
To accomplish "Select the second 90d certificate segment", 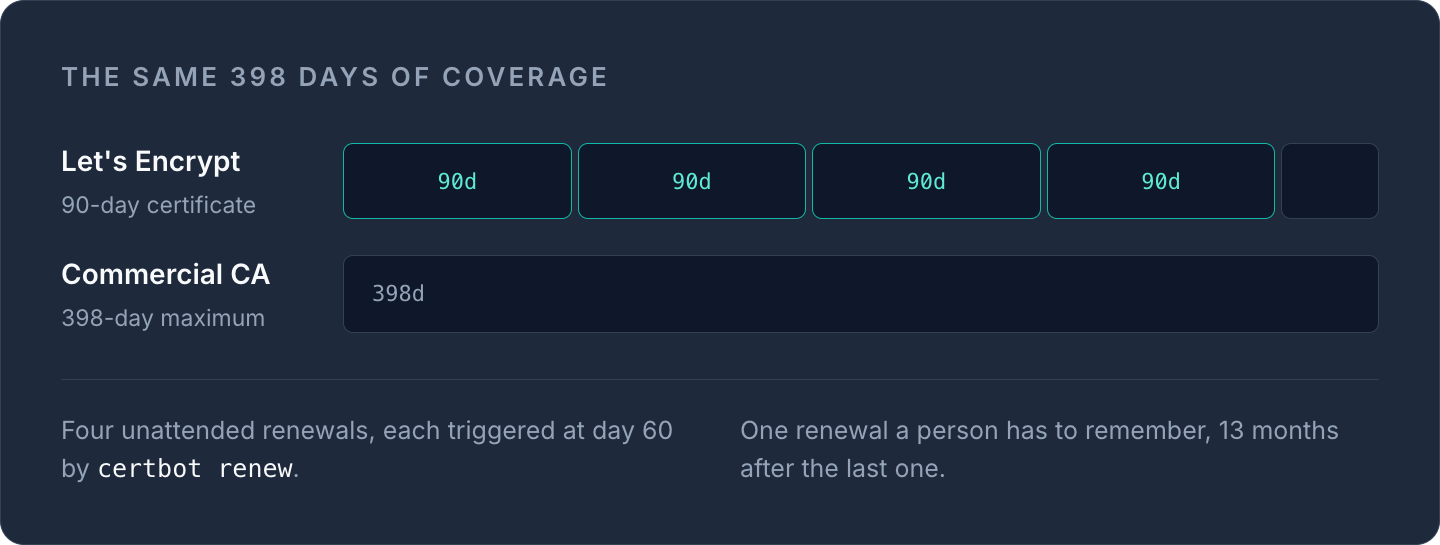I will tap(692, 181).
